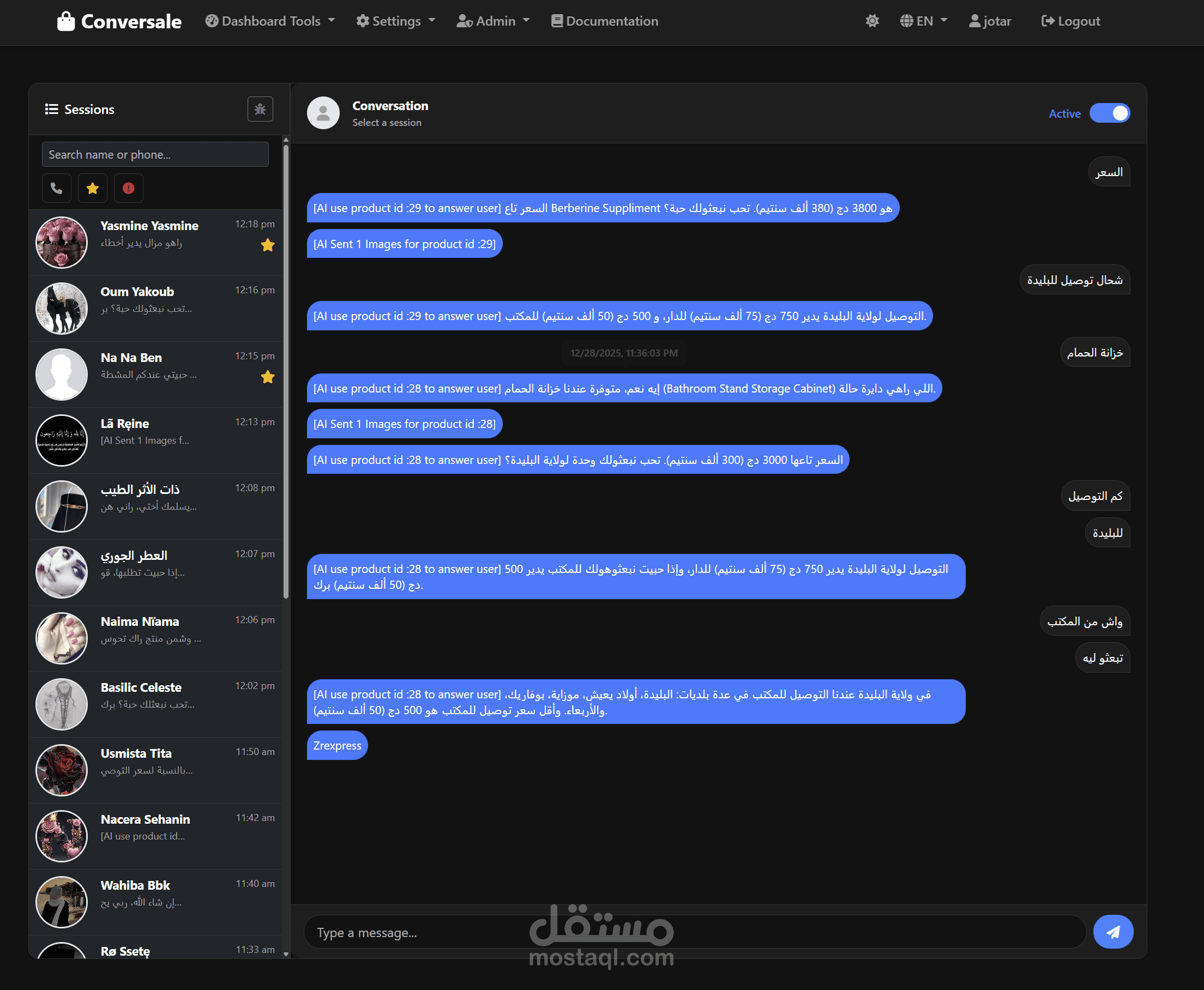Screen dimensions: 1204x990
Task: Click conversation header avatar icon
Action: click(x=323, y=112)
